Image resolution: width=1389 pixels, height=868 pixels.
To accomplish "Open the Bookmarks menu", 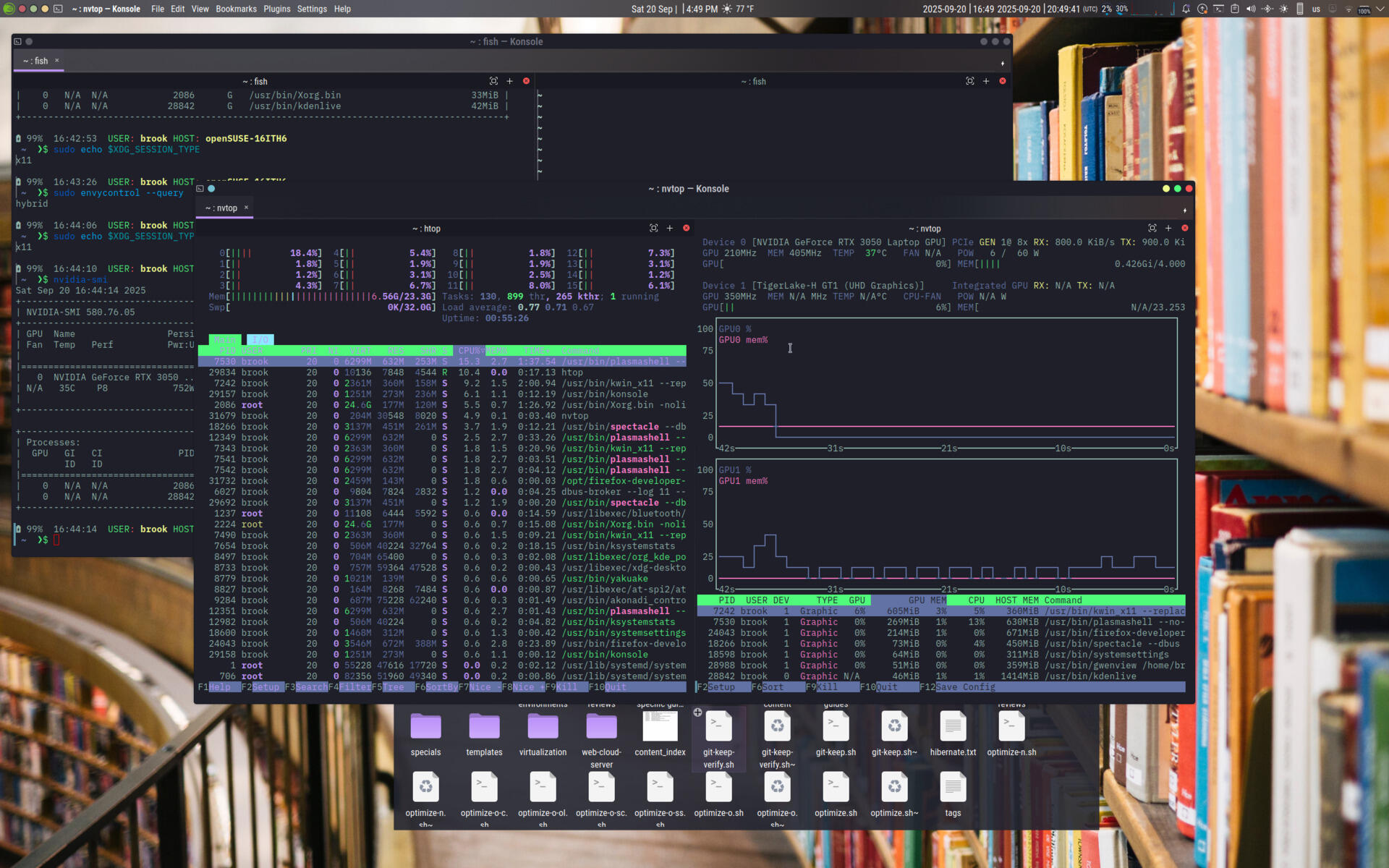I will point(236,9).
